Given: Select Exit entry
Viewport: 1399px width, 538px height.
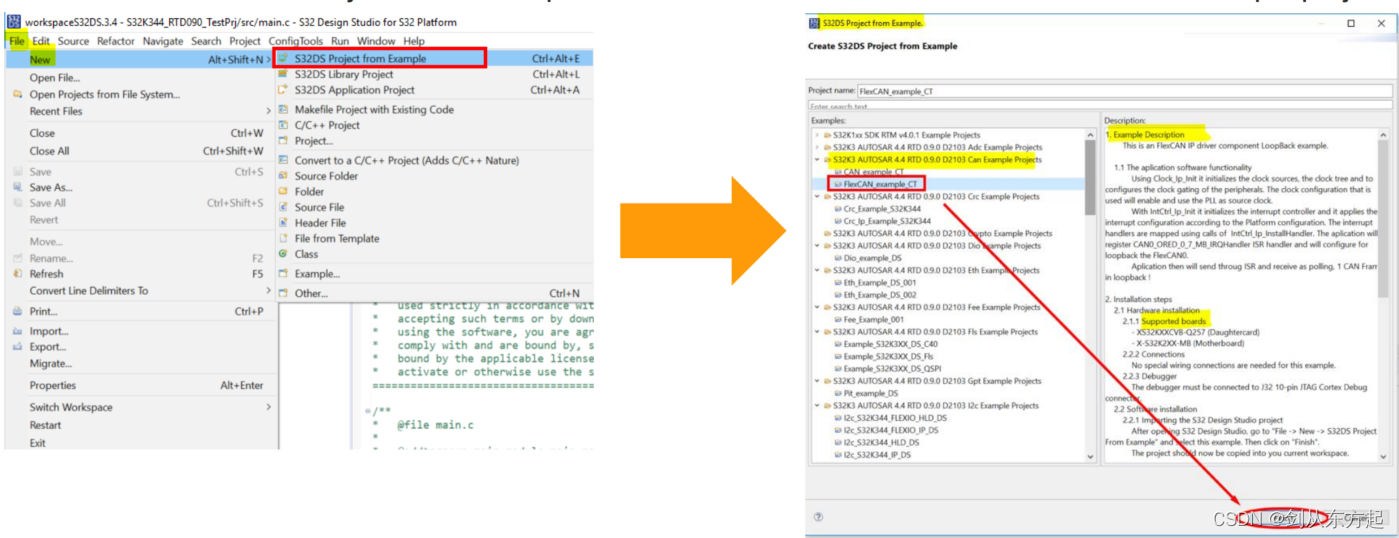Looking at the screenshot, I should tap(37, 443).
